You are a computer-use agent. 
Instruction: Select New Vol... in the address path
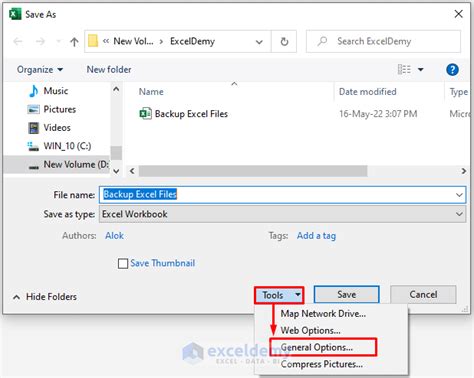pos(133,41)
